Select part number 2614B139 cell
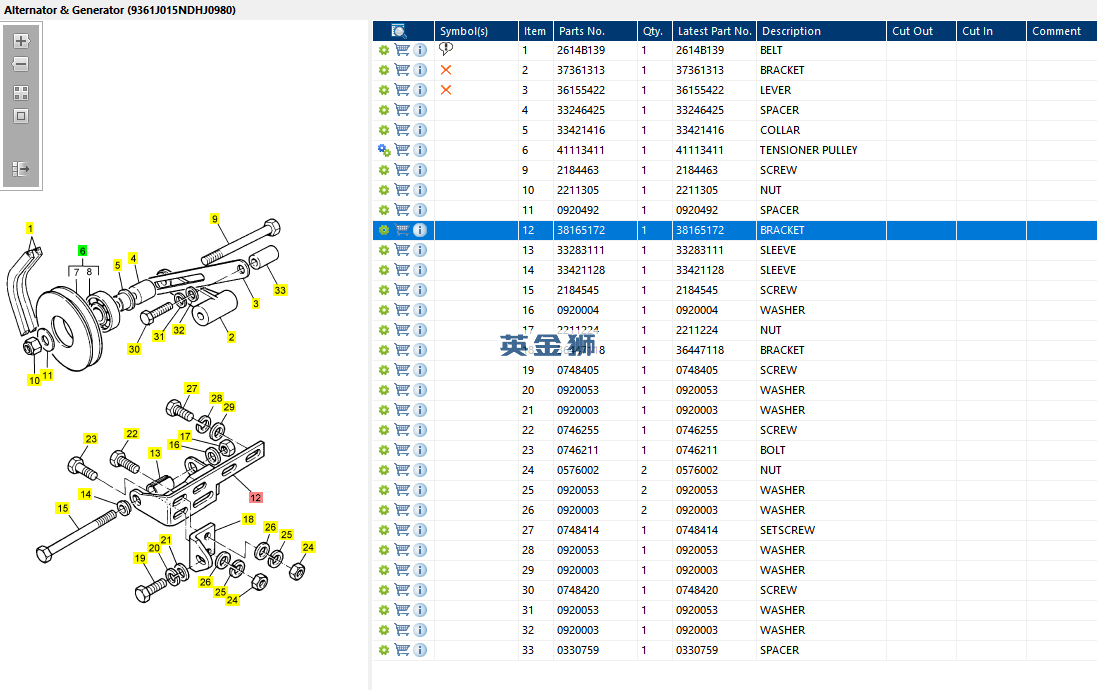This screenshot has width=1097, height=690. tap(581, 50)
